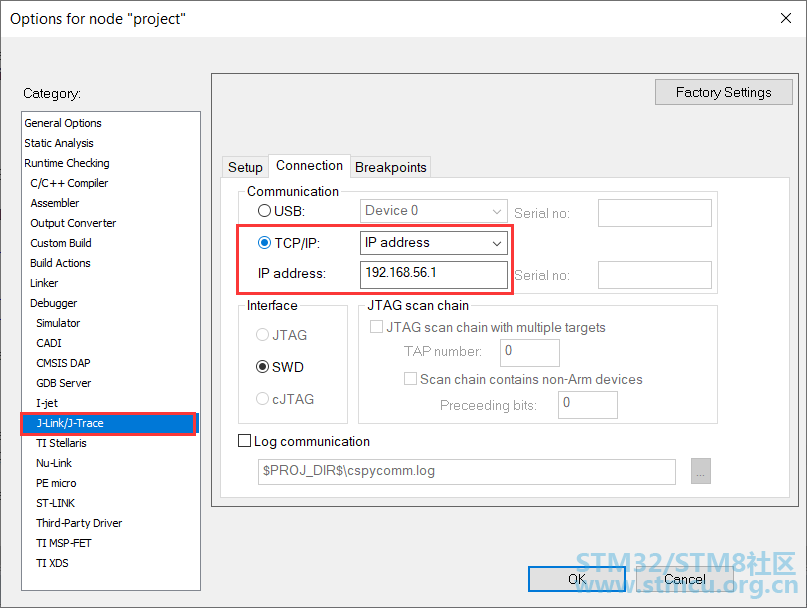Open the USB Device 0 dropdown

pos(433,211)
